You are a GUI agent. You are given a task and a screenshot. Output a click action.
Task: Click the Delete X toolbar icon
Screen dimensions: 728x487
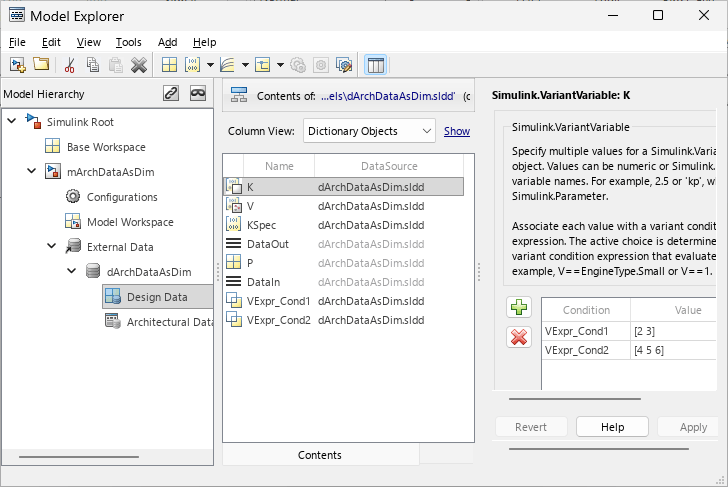(139, 65)
